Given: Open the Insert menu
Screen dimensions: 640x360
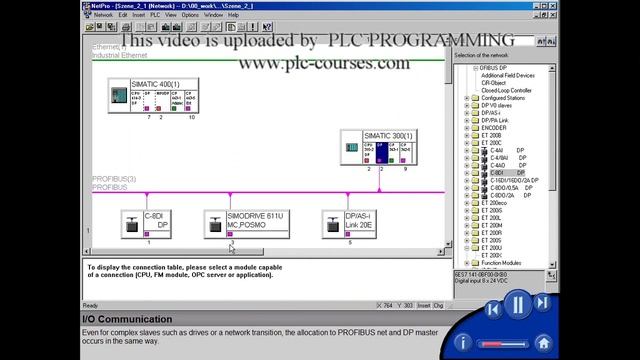Looking at the screenshot, I should (139, 15).
